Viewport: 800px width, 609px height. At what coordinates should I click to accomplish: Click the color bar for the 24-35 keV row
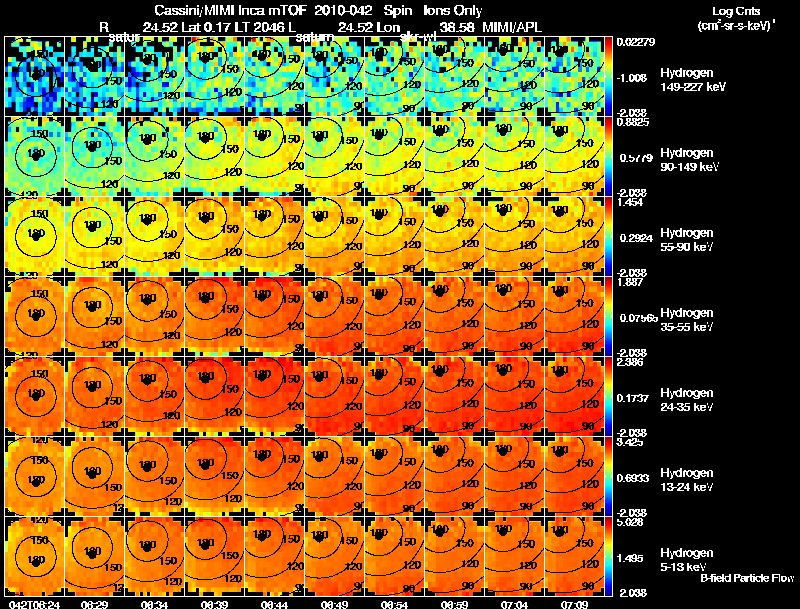click(608, 397)
